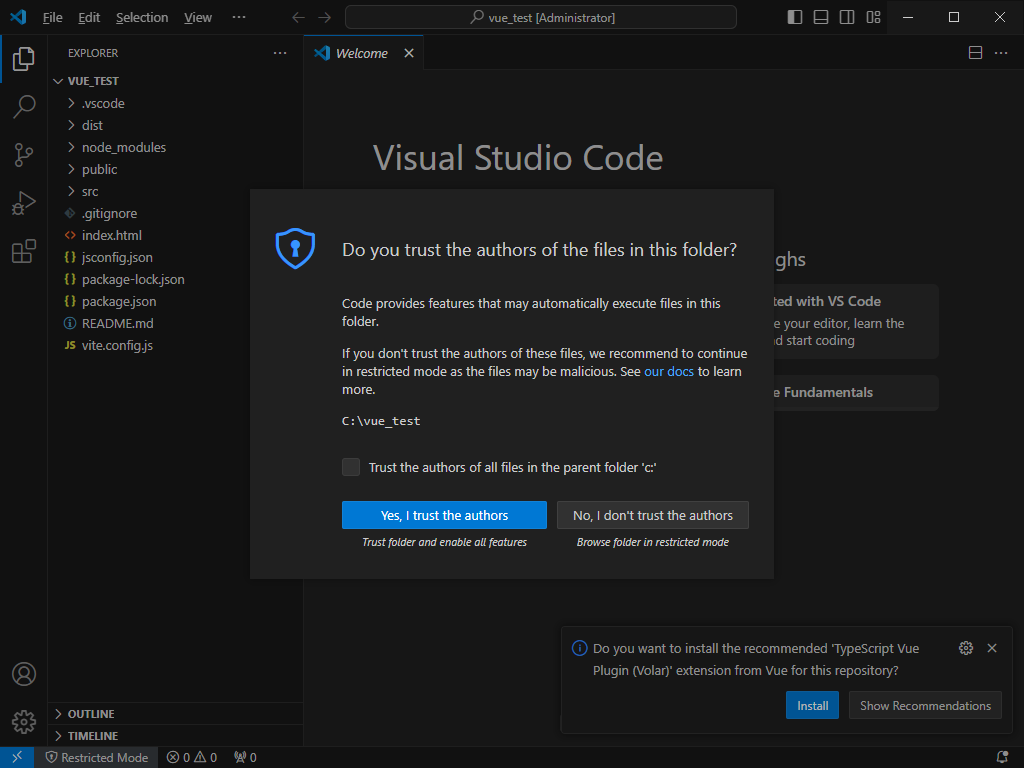The height and width of the screenshot is (768, 1024).
Task: Open the Extensions view
Action: pos(24,251)
